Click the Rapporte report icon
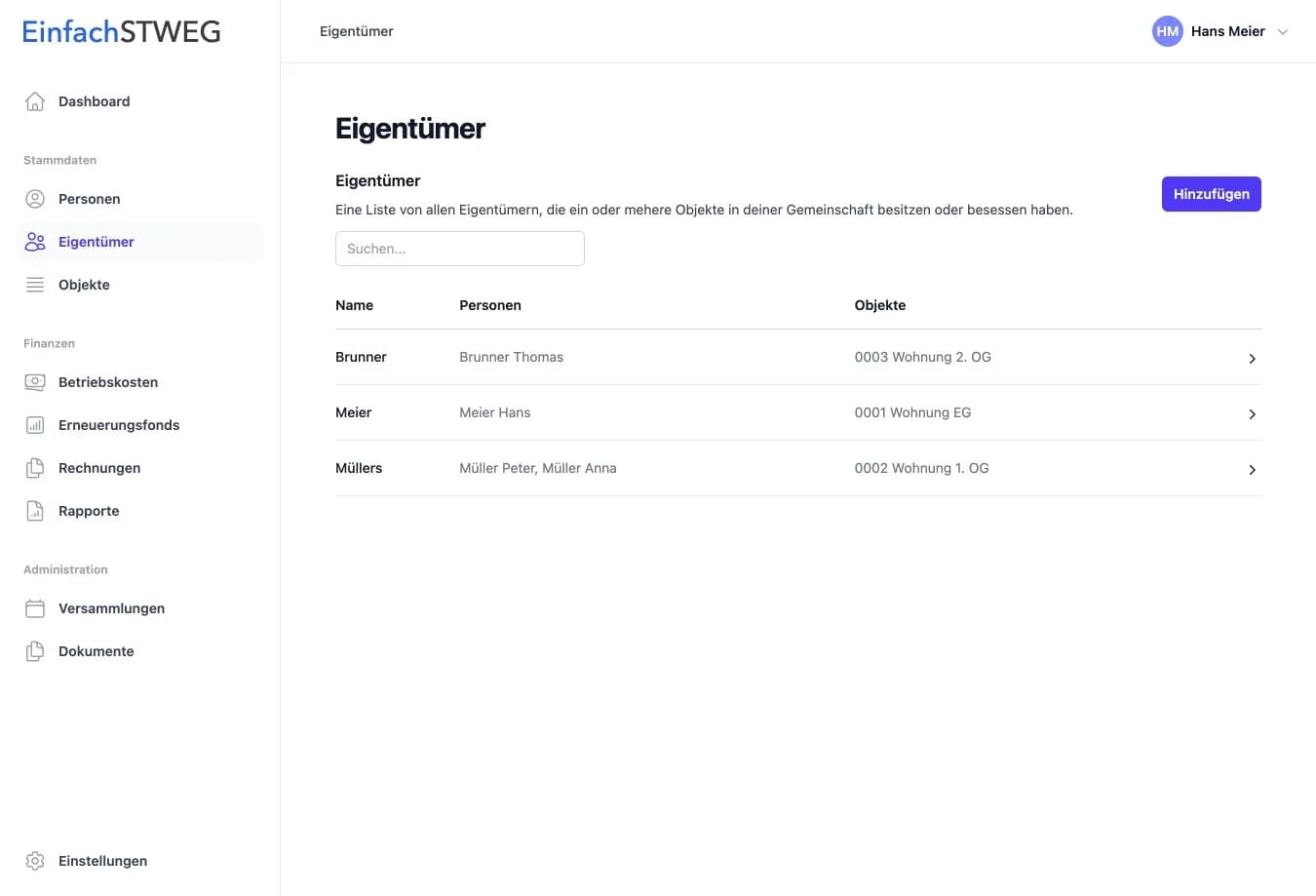Viewport: 1316px width, 896px height. tap(35, 511)
